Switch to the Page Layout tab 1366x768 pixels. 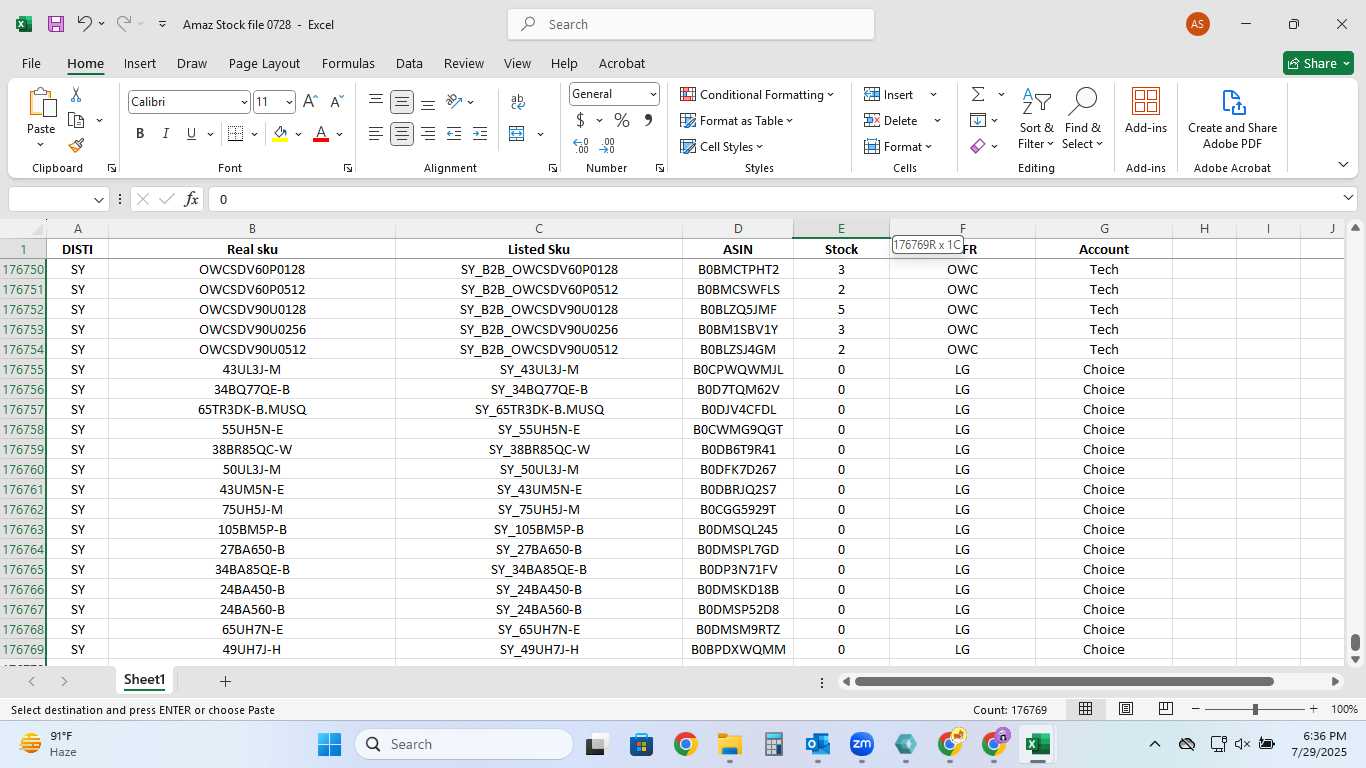coord(264,63)
